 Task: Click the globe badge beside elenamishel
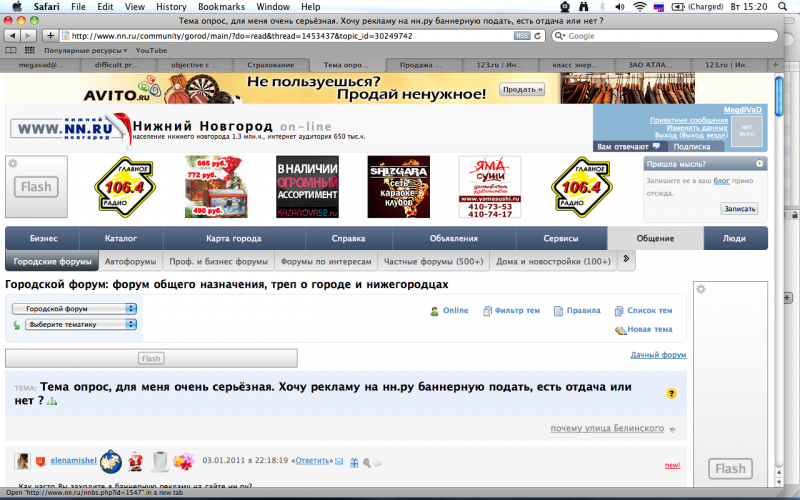click(111, 462)
